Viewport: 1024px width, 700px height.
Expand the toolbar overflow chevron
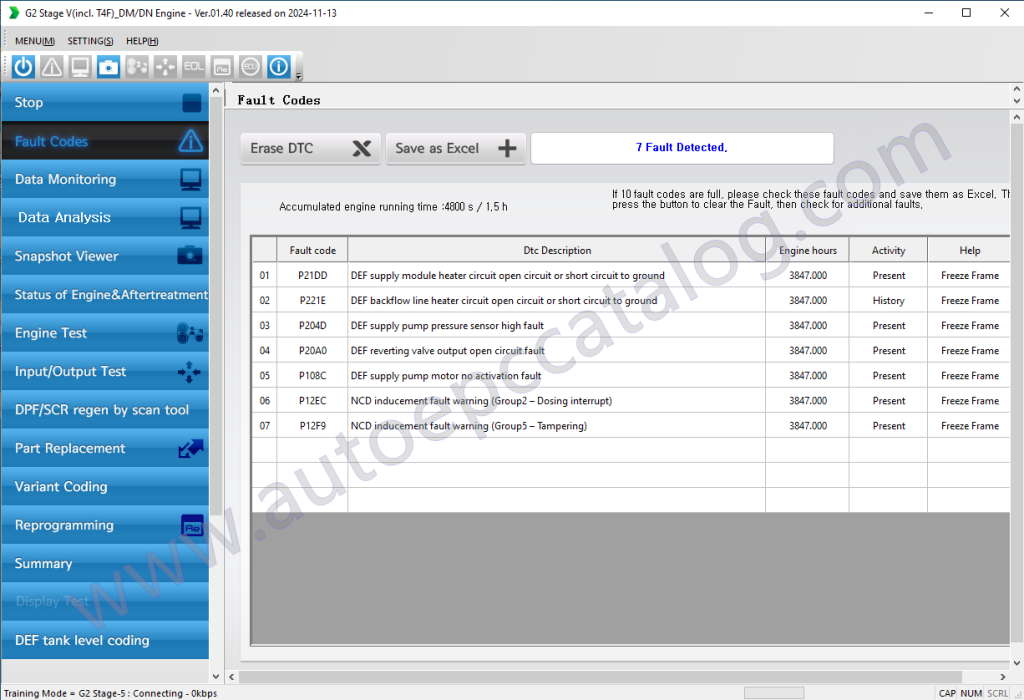pos(297,77)
